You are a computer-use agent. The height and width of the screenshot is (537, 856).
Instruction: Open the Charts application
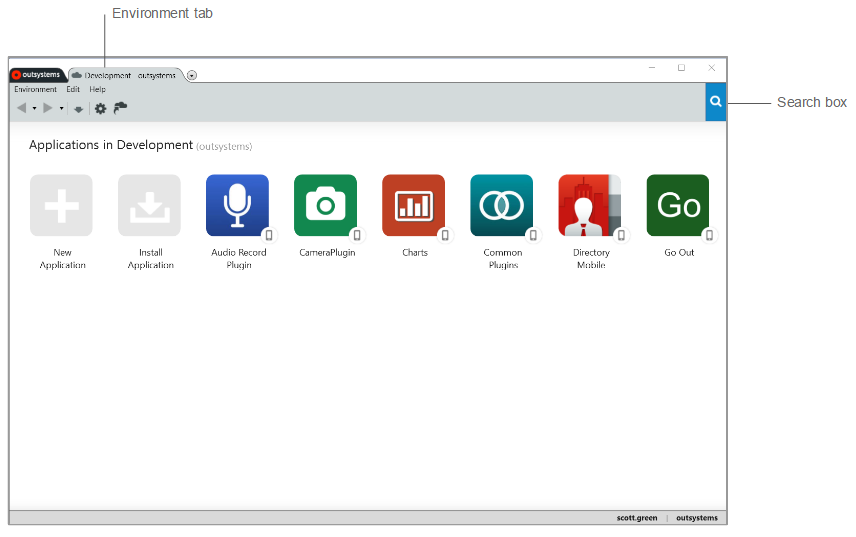pyautogui.click(x=413, y=205)
